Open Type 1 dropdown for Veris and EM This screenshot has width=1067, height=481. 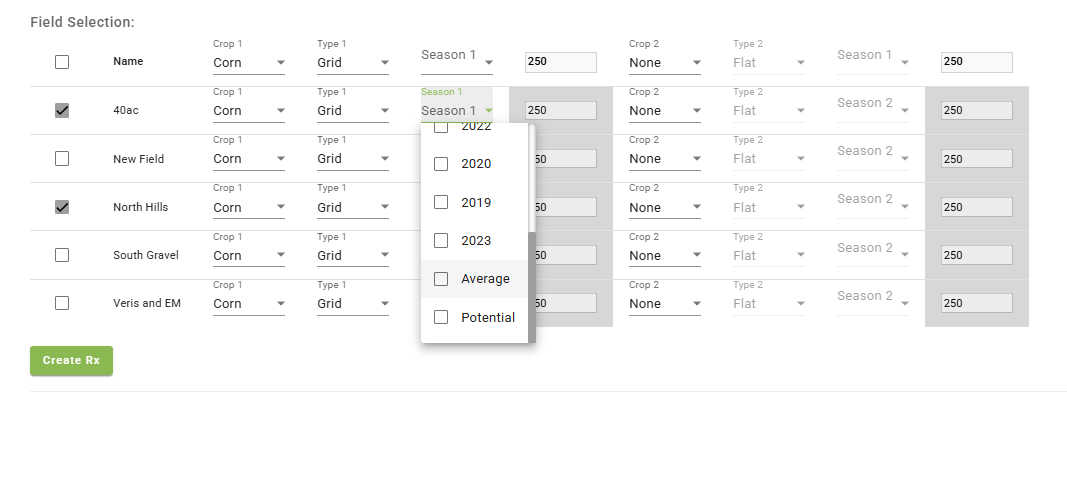[x=353, y=304]
